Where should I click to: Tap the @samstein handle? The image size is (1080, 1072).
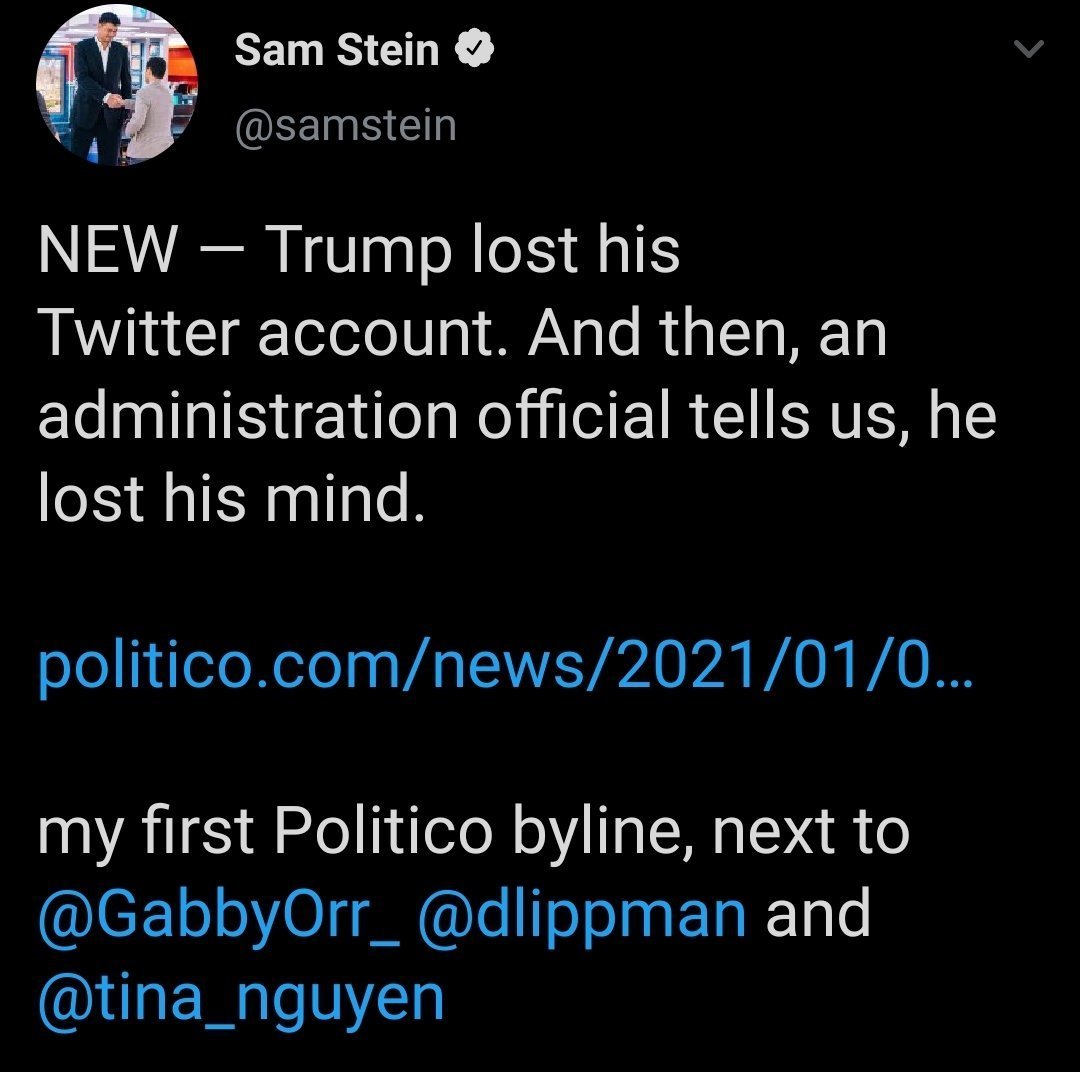[345, 125]
